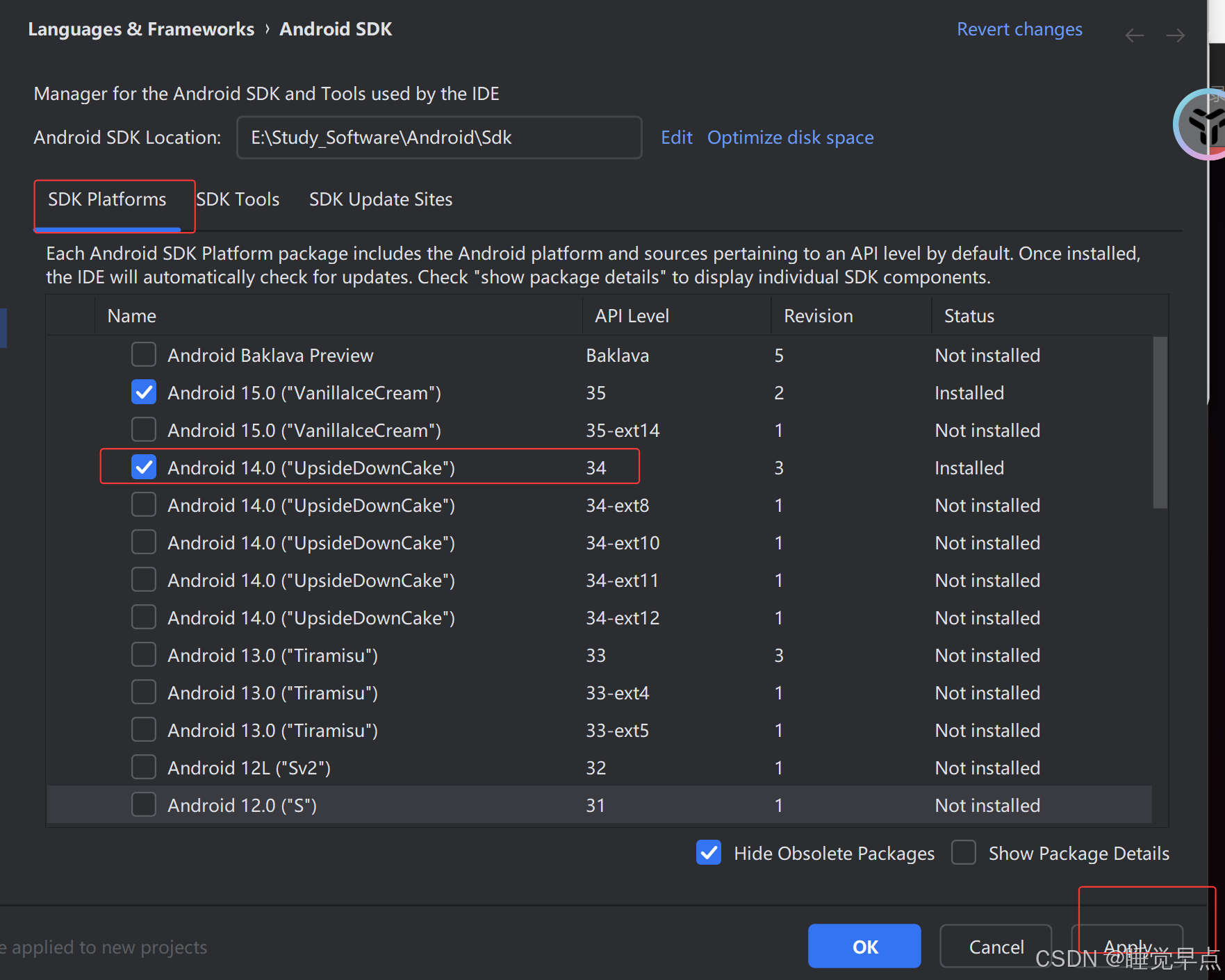Screen dimensions: 1225x980
Task: Check the Android Baklava Preview checkbox
Action: pos(143,354)
